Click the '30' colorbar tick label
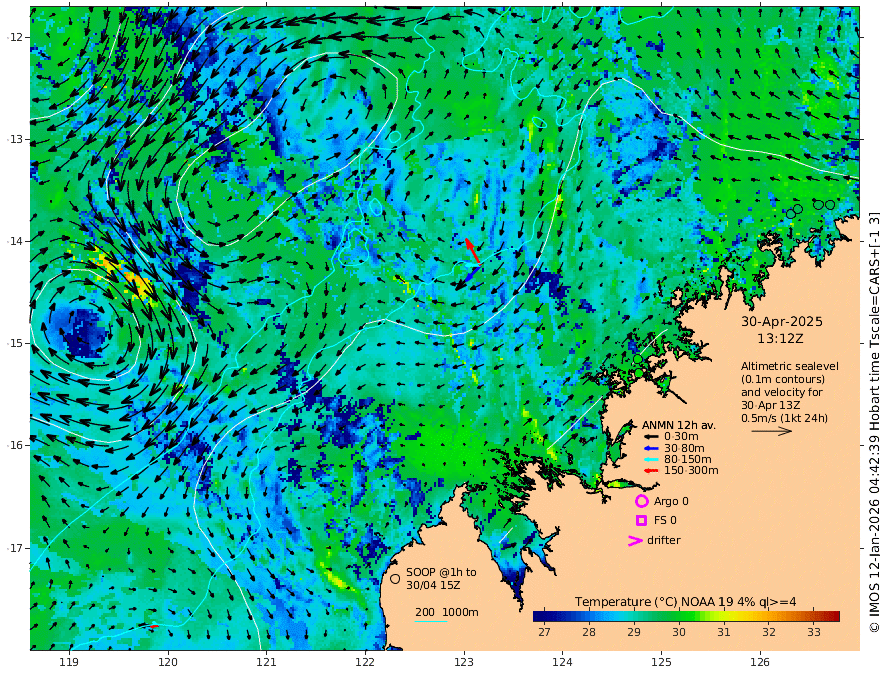Viewport: 880px width, 680px height. click(679, 632)
